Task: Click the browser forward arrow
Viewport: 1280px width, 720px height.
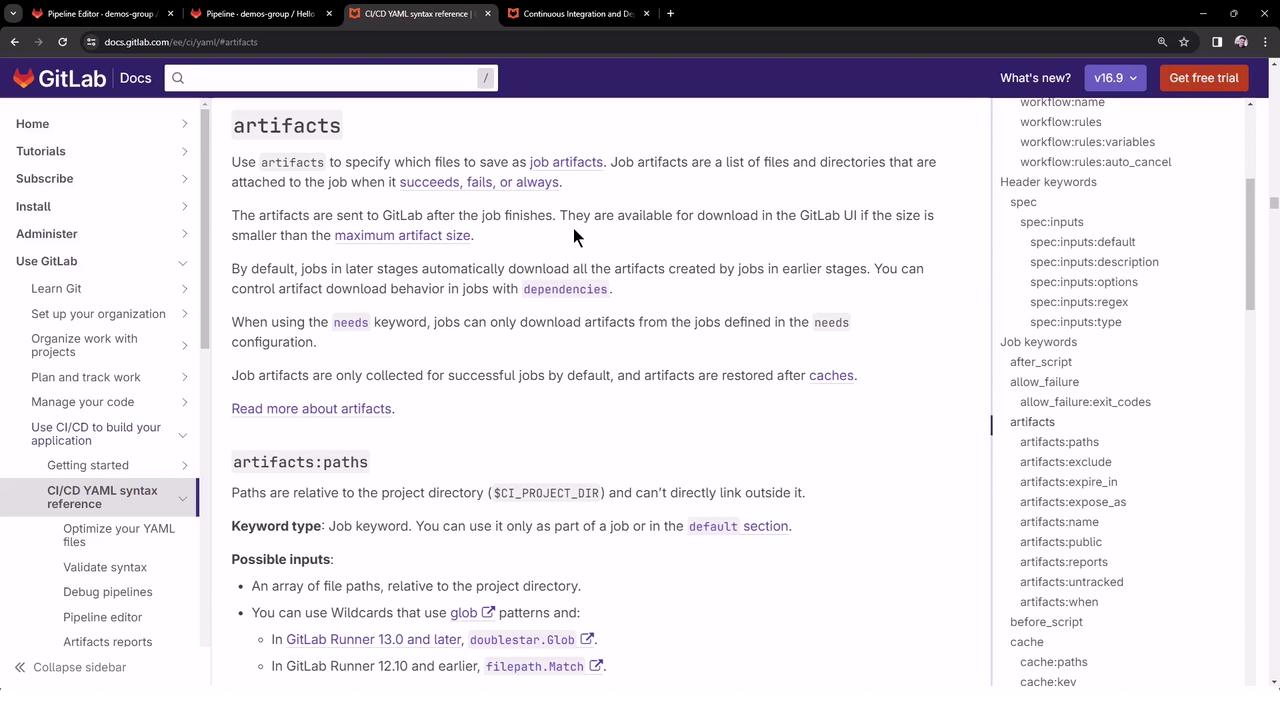Action: point(39,42)
